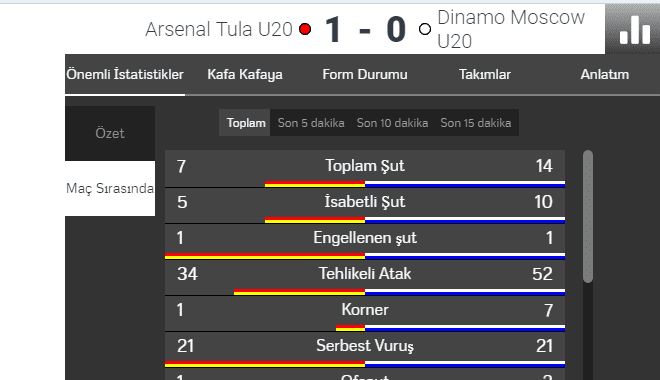
Task: Select the Takımlar tab
Action: pos(485,74)
